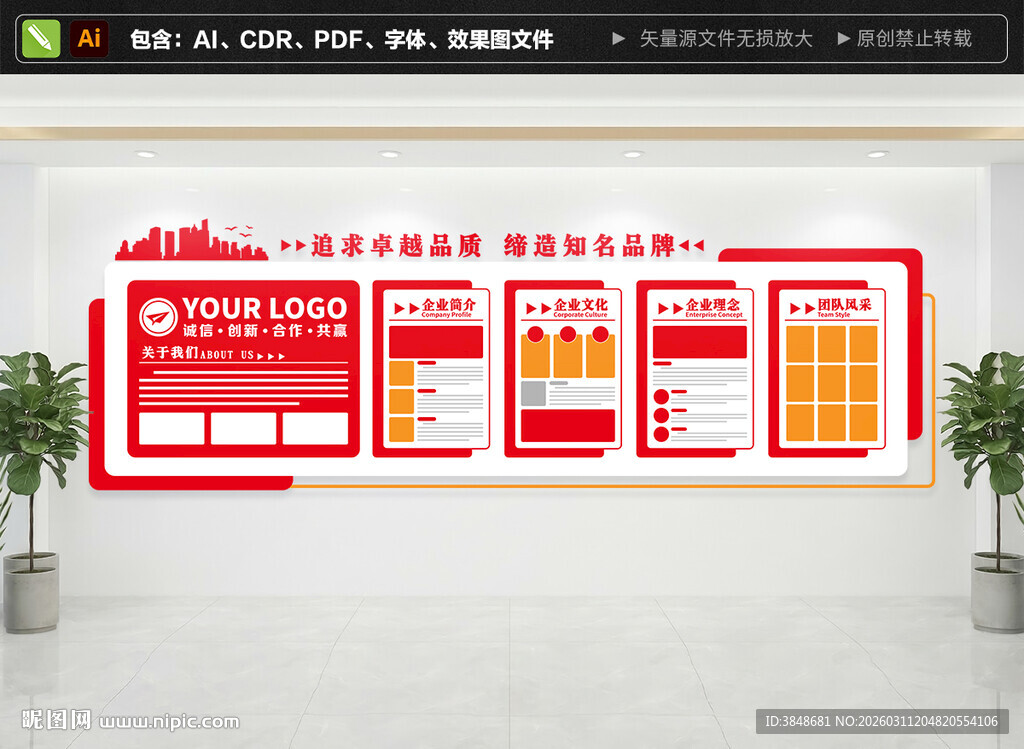Click the arrows beside 团队风采 heading
1024x749 pixels.
tap(803, 309)
